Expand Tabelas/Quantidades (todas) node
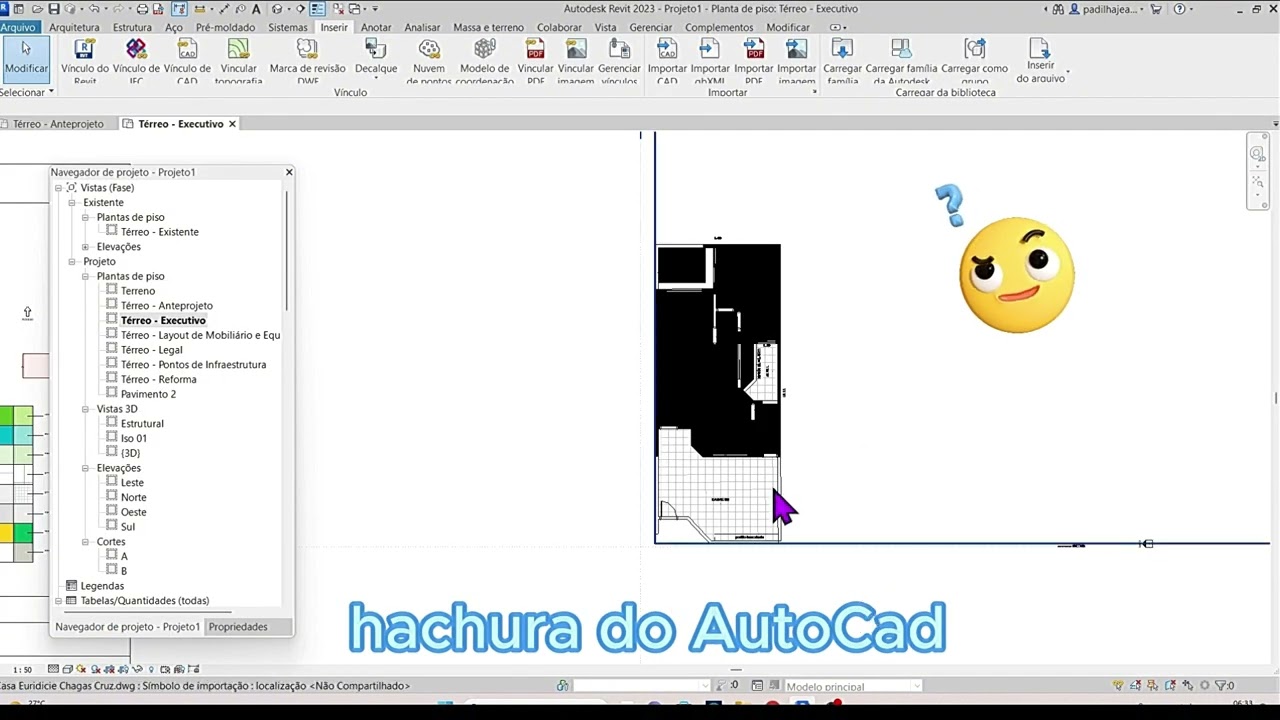 point(58,601)
